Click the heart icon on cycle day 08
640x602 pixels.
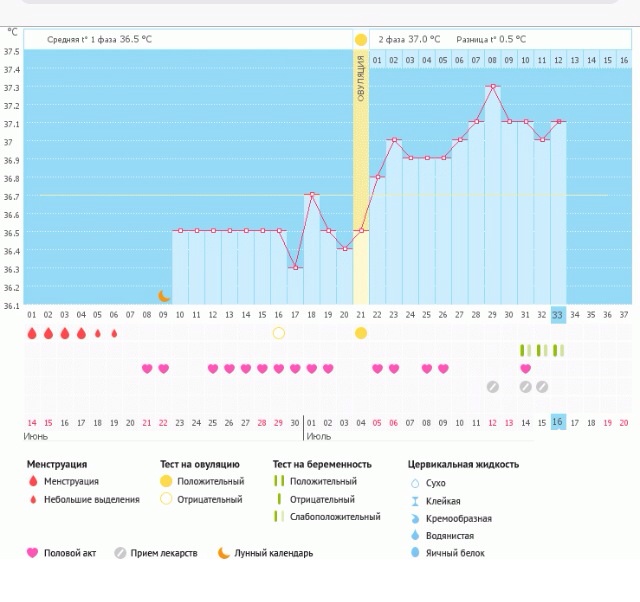[x=147, y=369]
